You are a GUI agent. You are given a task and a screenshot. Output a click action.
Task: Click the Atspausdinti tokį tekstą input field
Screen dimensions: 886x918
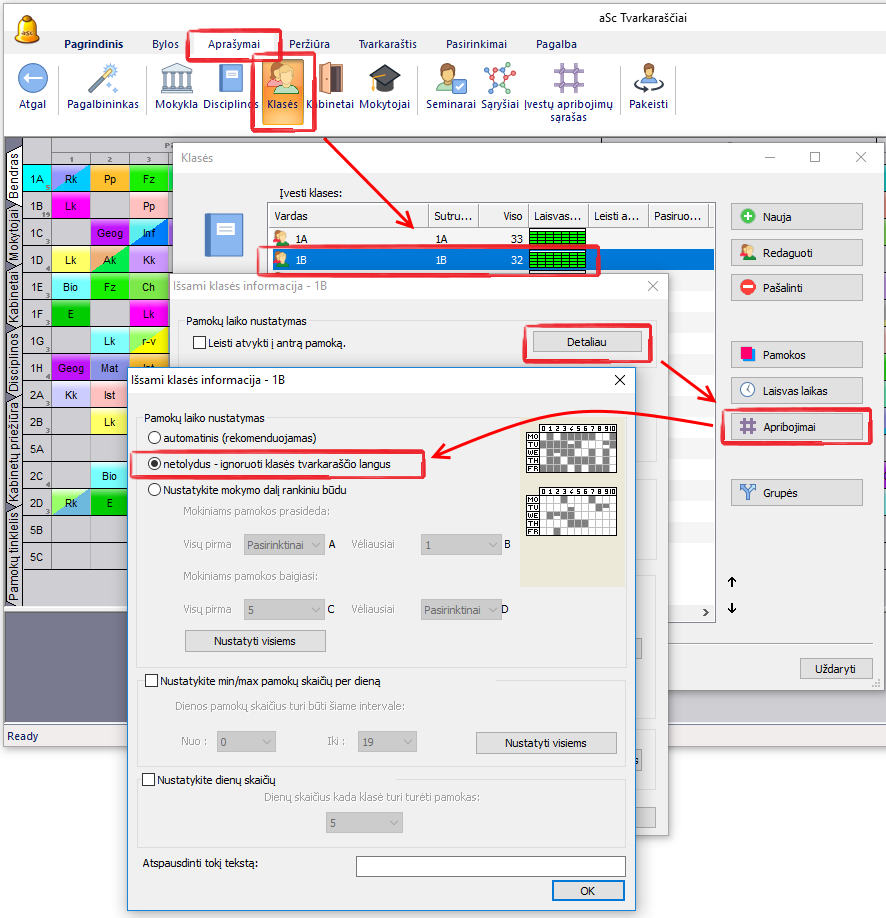(490, 866)
